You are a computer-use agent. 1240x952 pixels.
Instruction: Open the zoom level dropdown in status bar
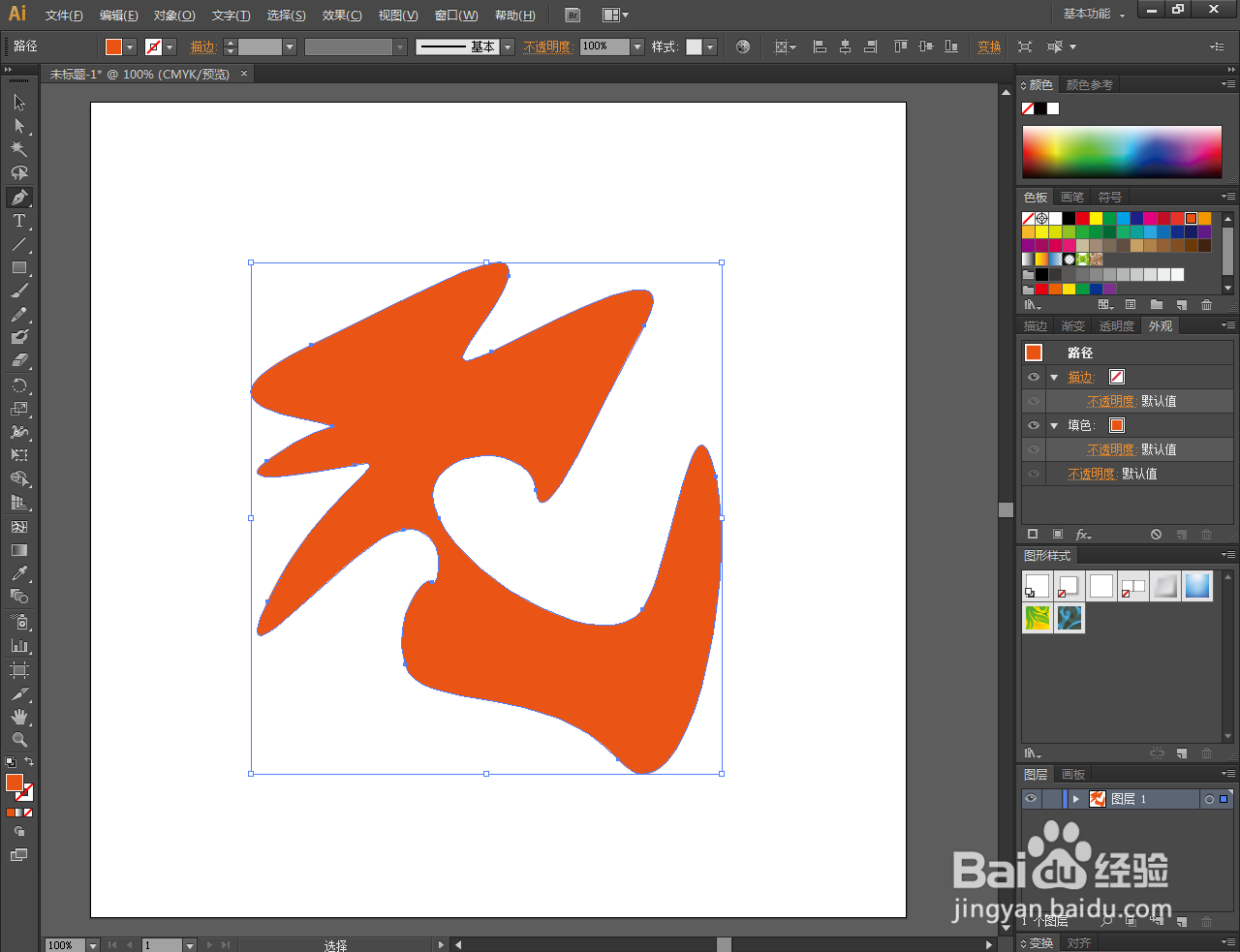point(93,945)
